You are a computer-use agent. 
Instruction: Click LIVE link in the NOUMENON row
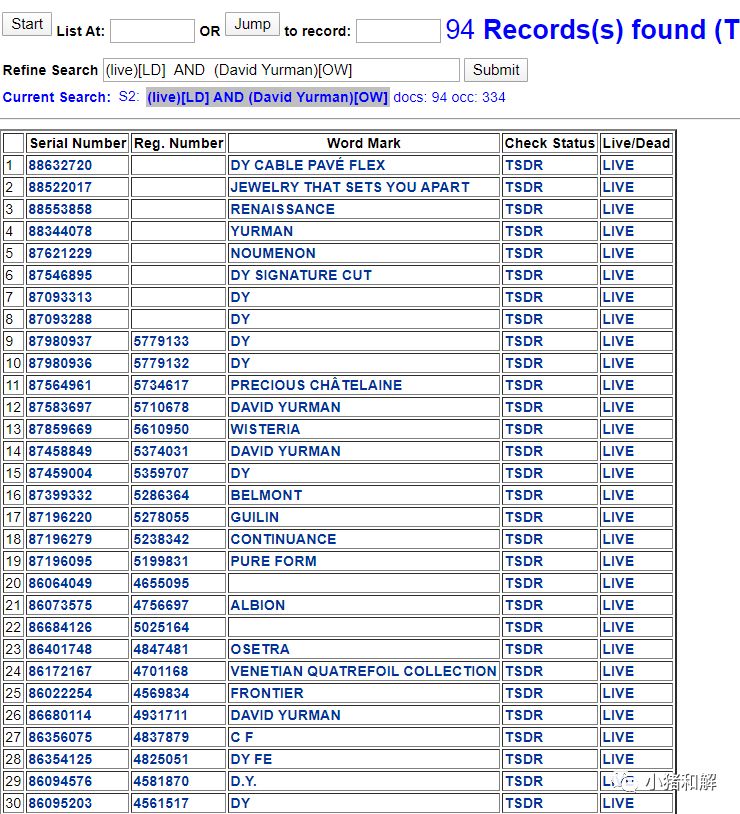[x=618, y=253]
